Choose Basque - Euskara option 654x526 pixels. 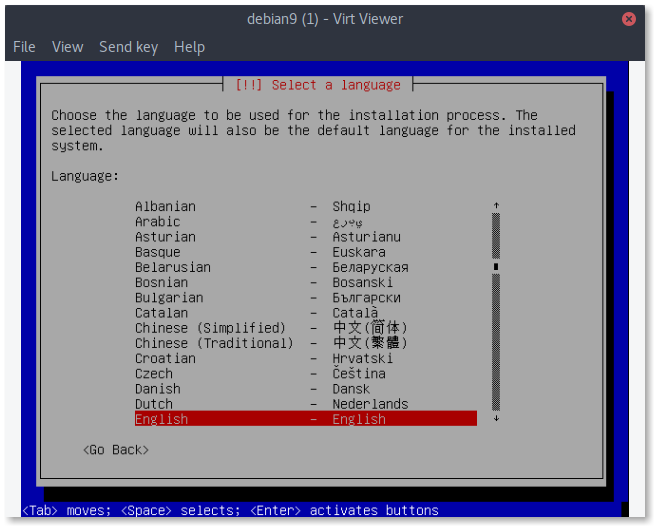pos(306,252)
